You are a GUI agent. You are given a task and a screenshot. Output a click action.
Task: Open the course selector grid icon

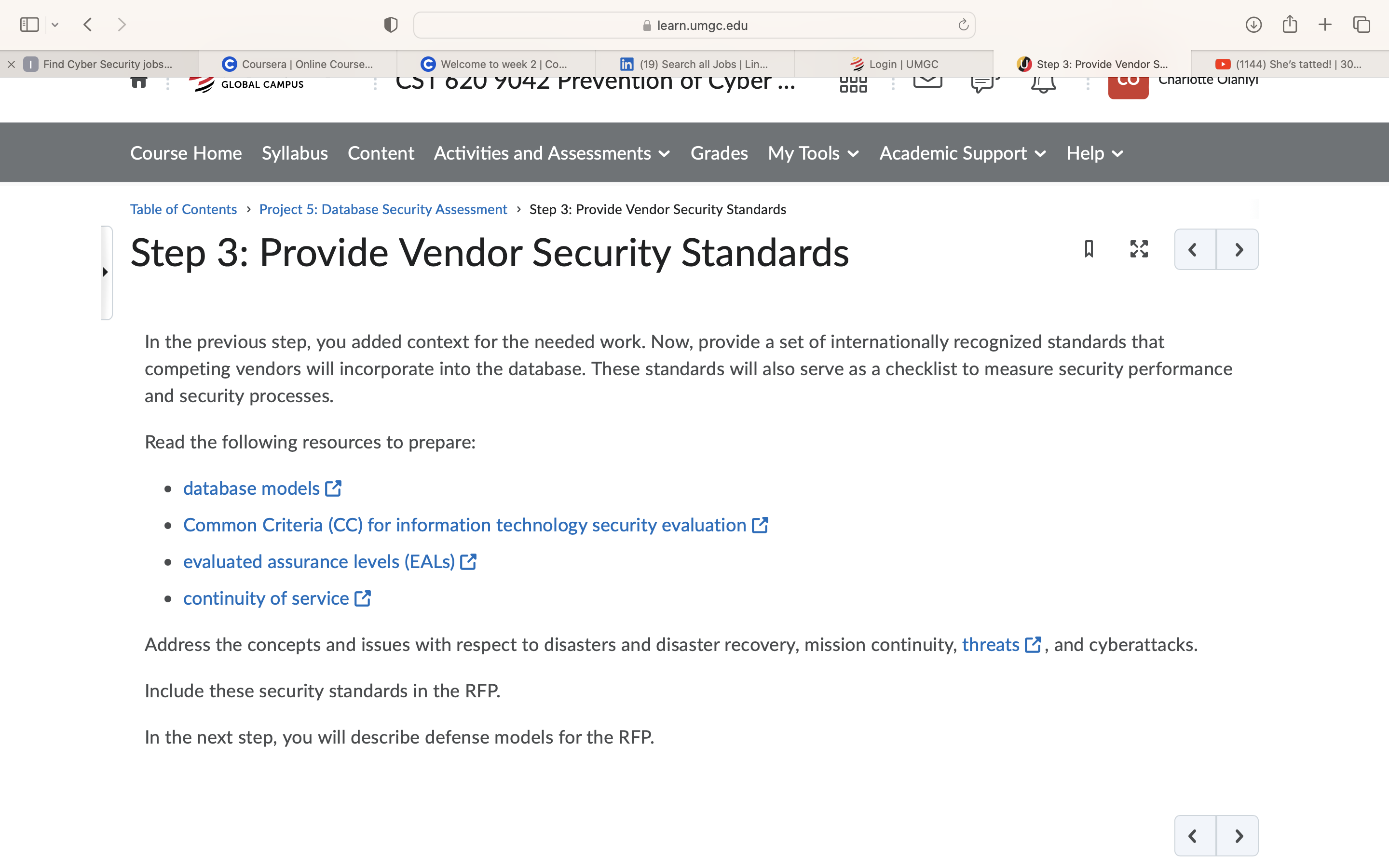[x=854, y=85]
